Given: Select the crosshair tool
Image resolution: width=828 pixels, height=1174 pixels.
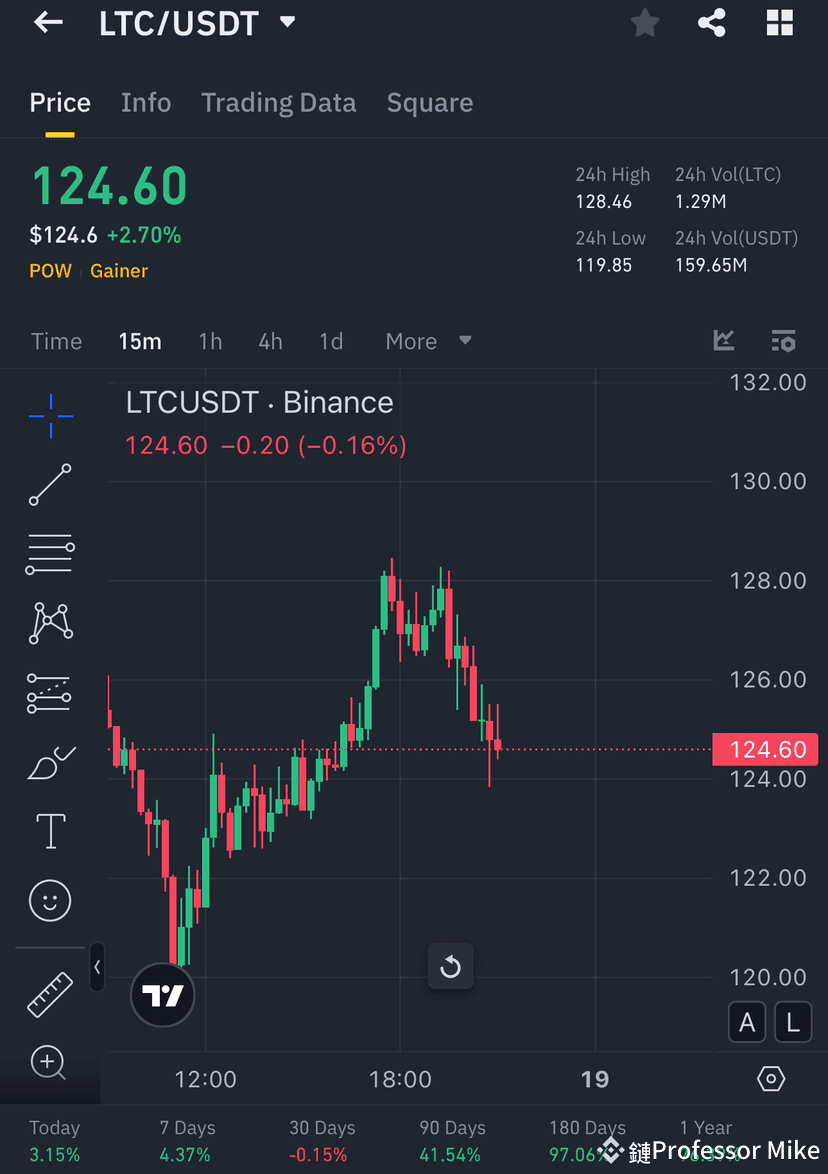Looking at the screenshot, I should [x=50, y=416].
